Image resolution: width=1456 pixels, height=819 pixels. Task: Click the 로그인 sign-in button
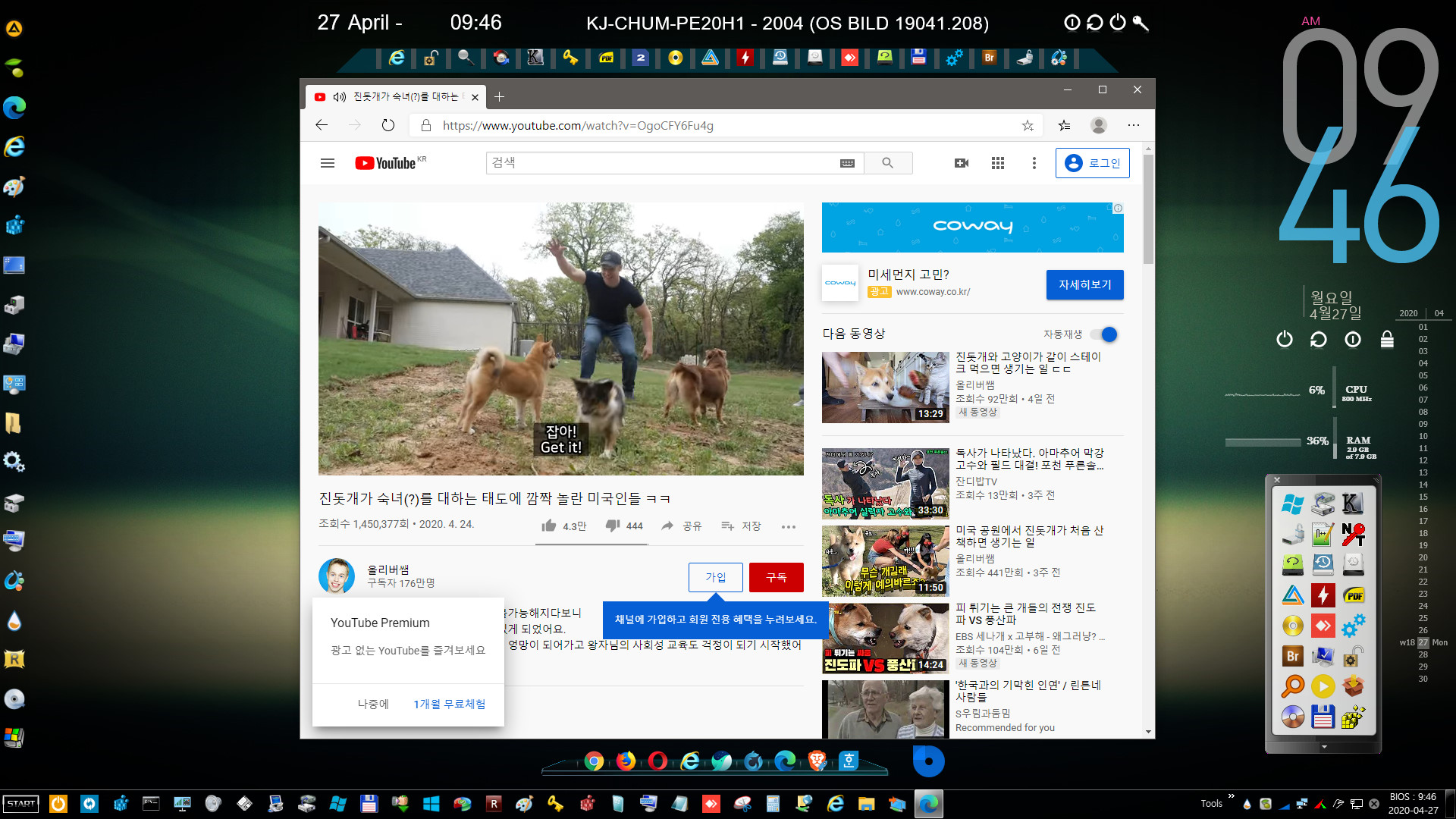click(1092, 163)
